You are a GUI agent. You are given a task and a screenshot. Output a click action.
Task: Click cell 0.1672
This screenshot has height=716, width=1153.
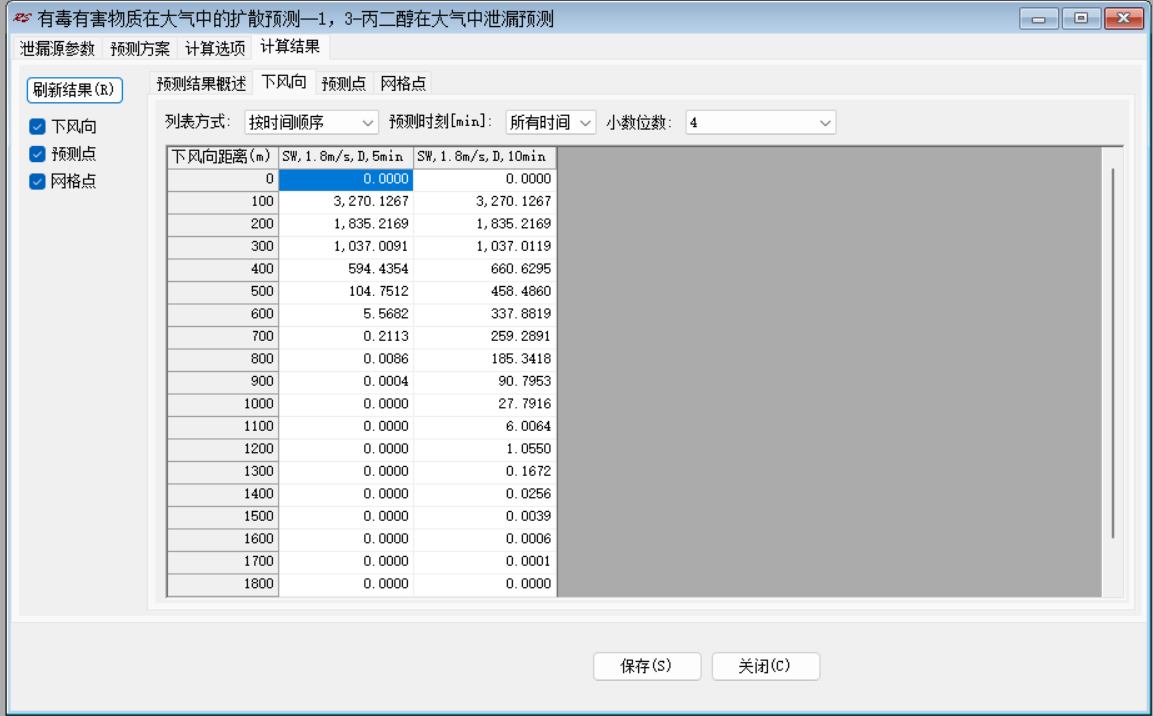[485, 471]
